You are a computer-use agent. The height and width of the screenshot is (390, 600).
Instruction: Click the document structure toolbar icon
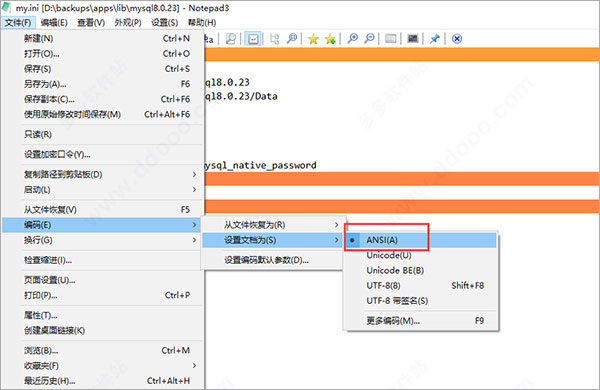(x=274, y=39)
